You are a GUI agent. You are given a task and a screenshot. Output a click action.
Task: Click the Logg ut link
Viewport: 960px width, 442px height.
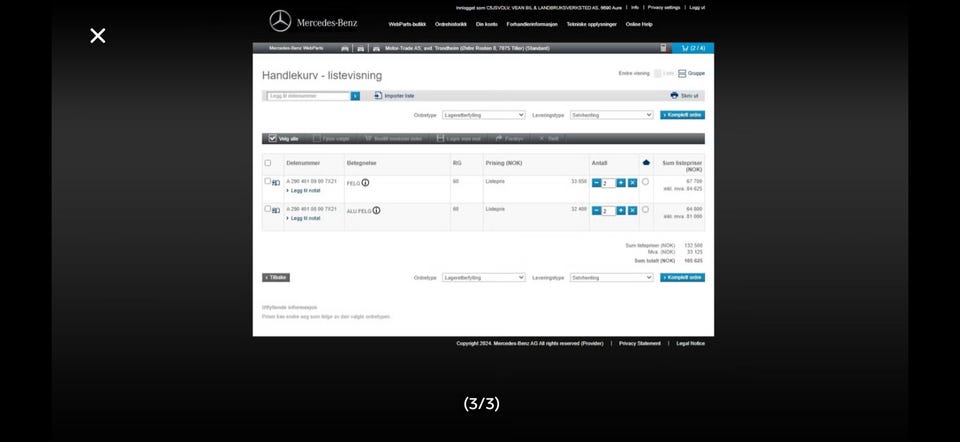(x=697, y=8)
